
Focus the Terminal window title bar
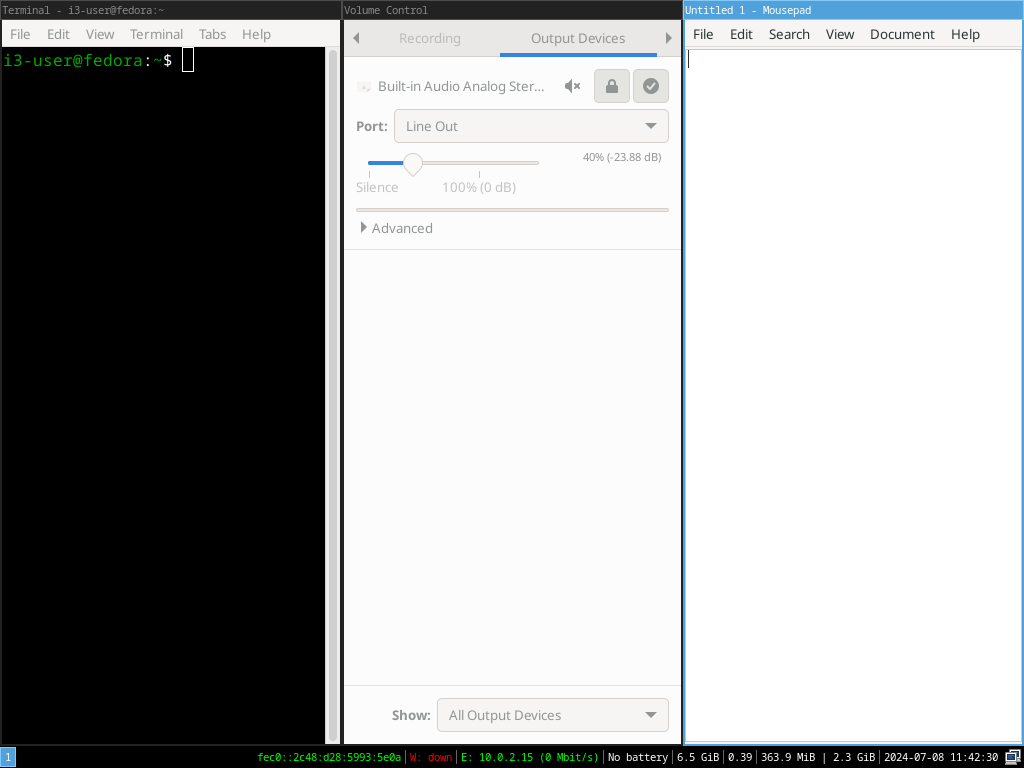(170, 10)
